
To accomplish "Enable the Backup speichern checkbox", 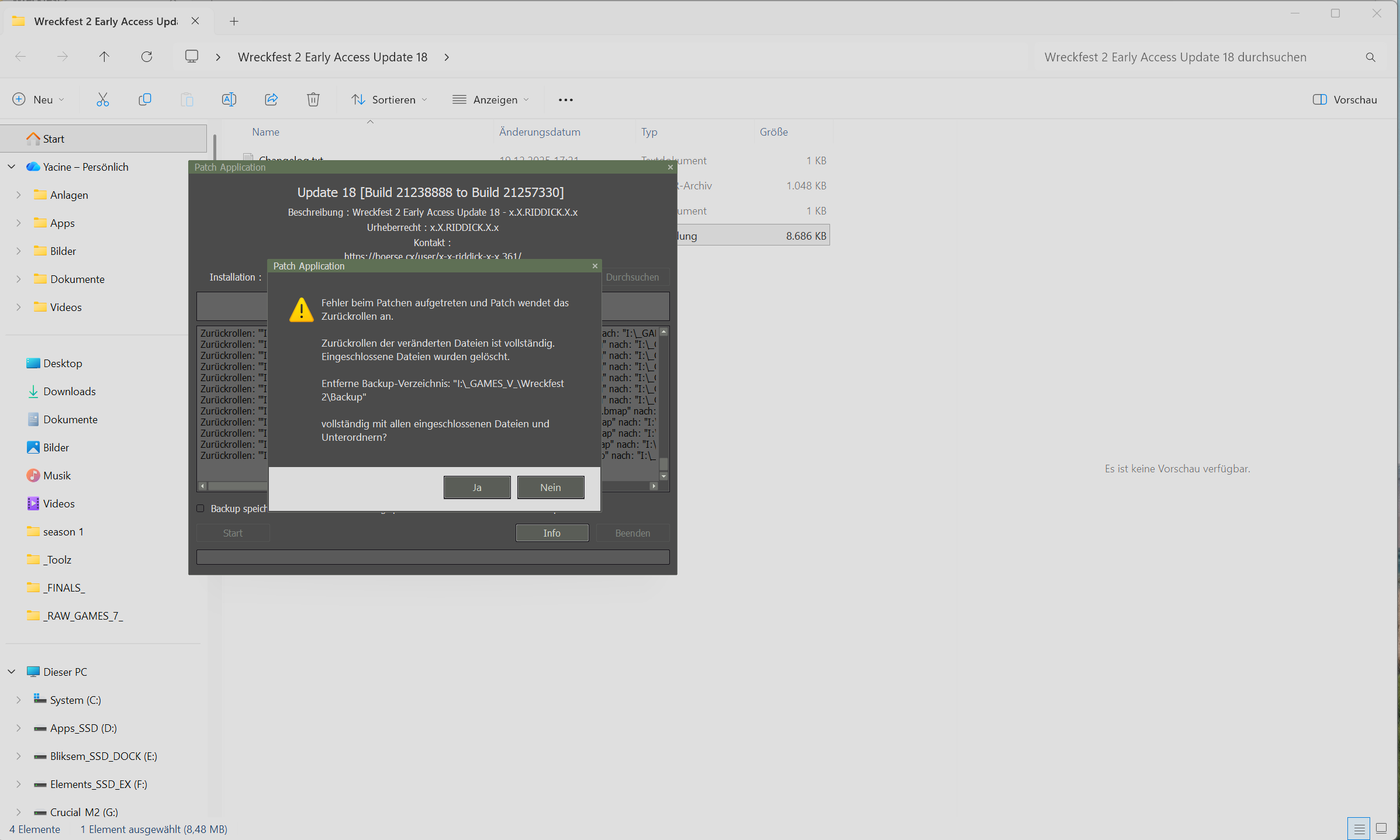I will click(201, 508).
